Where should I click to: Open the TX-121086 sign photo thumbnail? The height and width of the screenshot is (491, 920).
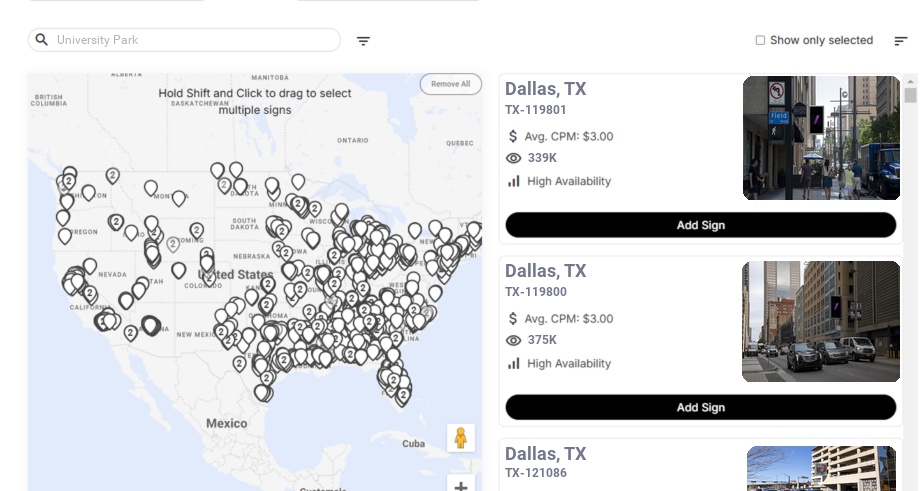[x=821, y=469]
